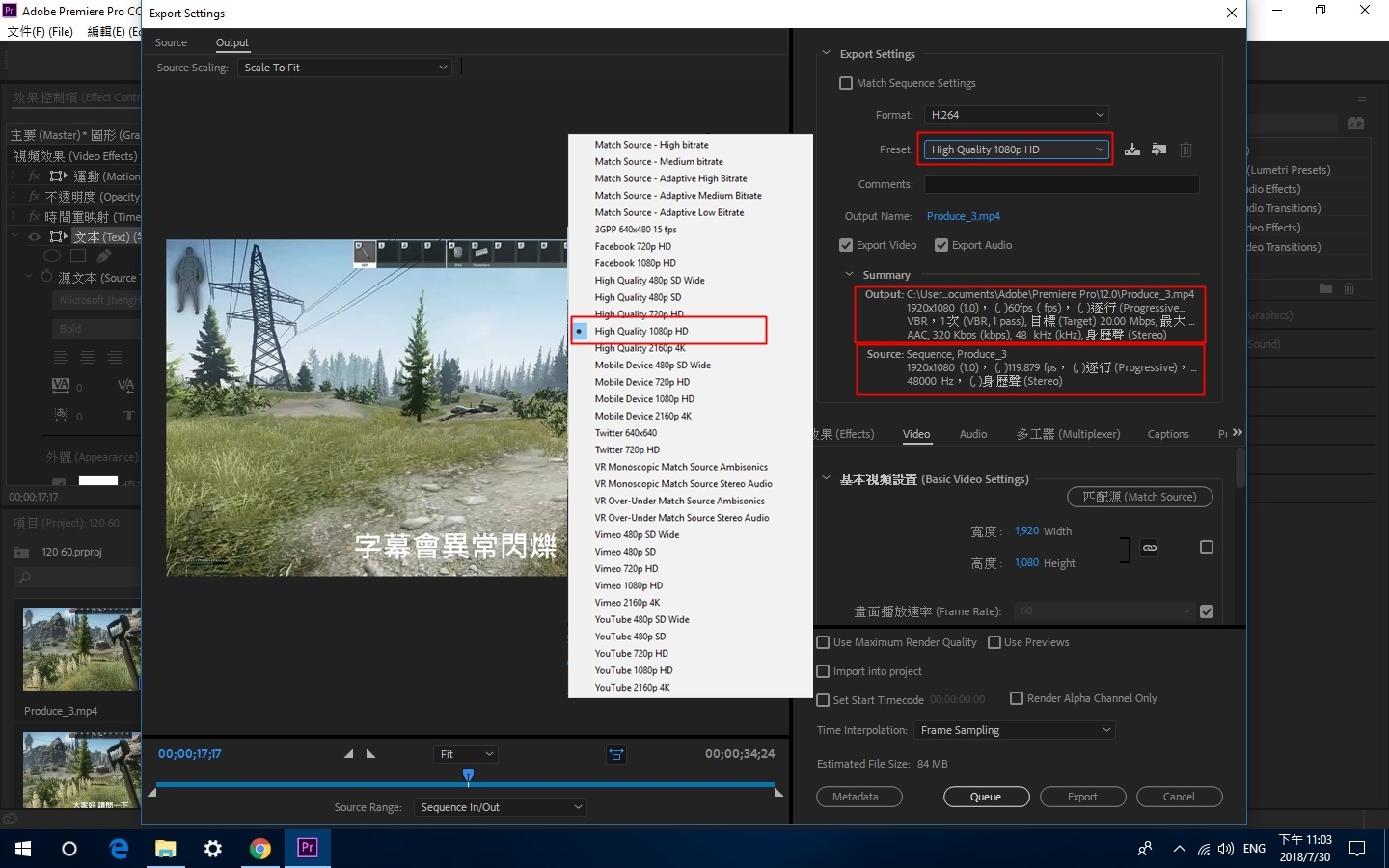Select Match Source - High bitrate preset
1389x868 pixels.
pos(652,145)
